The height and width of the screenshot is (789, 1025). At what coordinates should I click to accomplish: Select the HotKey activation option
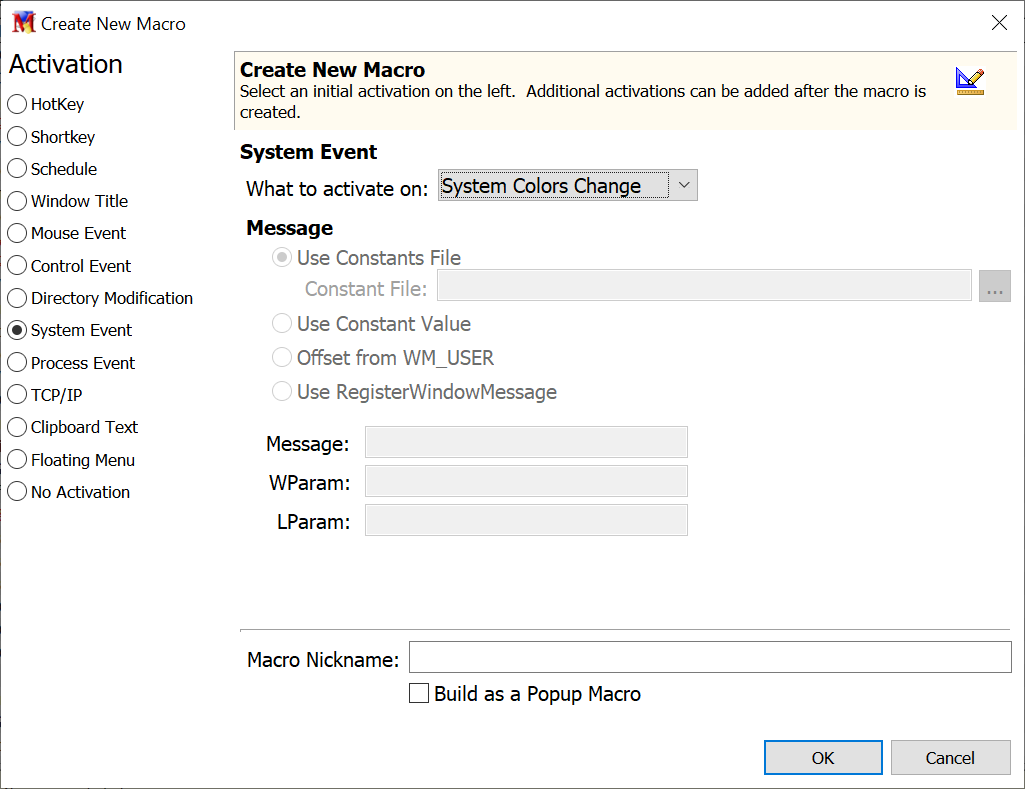tap(17, 104)
